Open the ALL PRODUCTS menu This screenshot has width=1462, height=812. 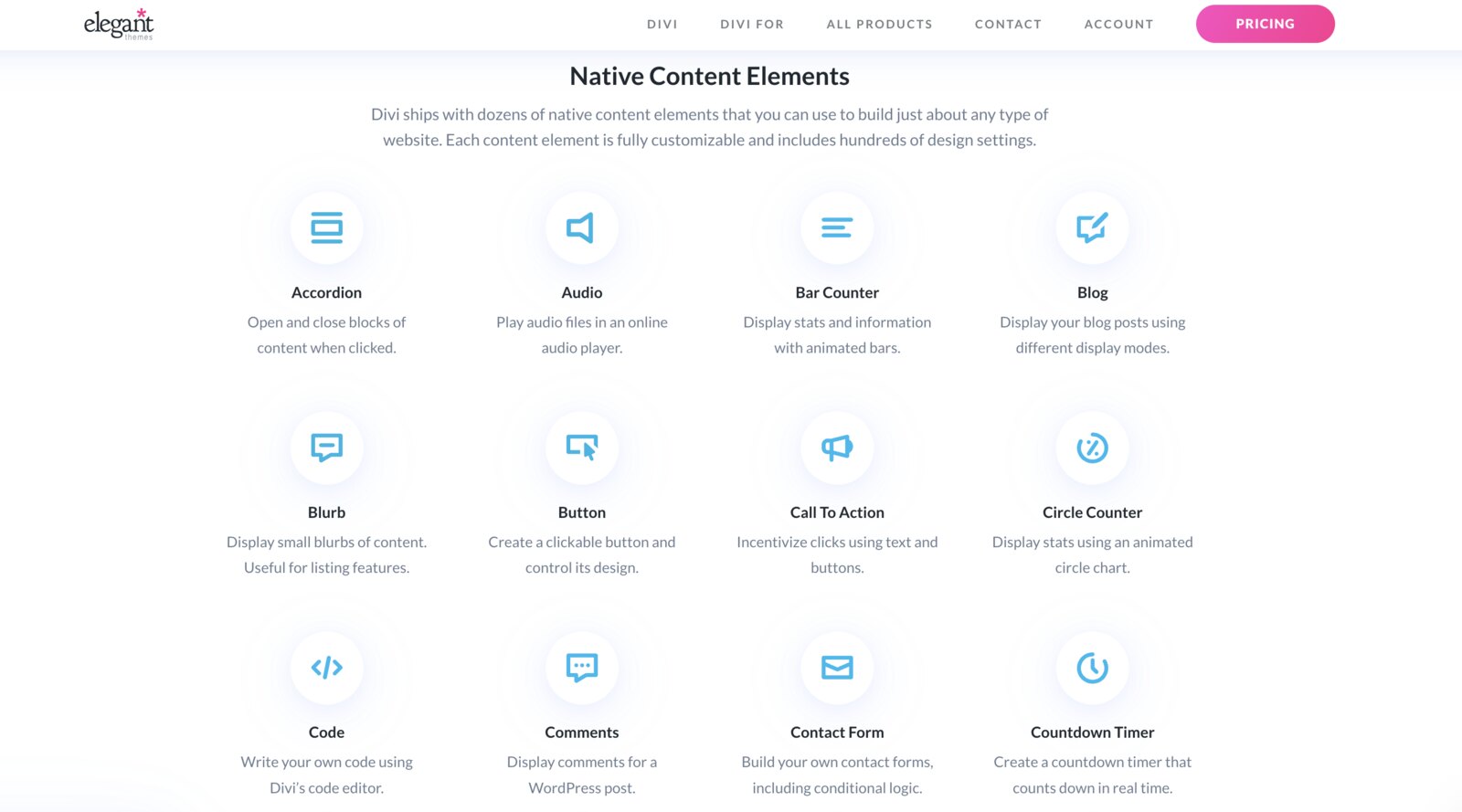[x=879, y=24]
